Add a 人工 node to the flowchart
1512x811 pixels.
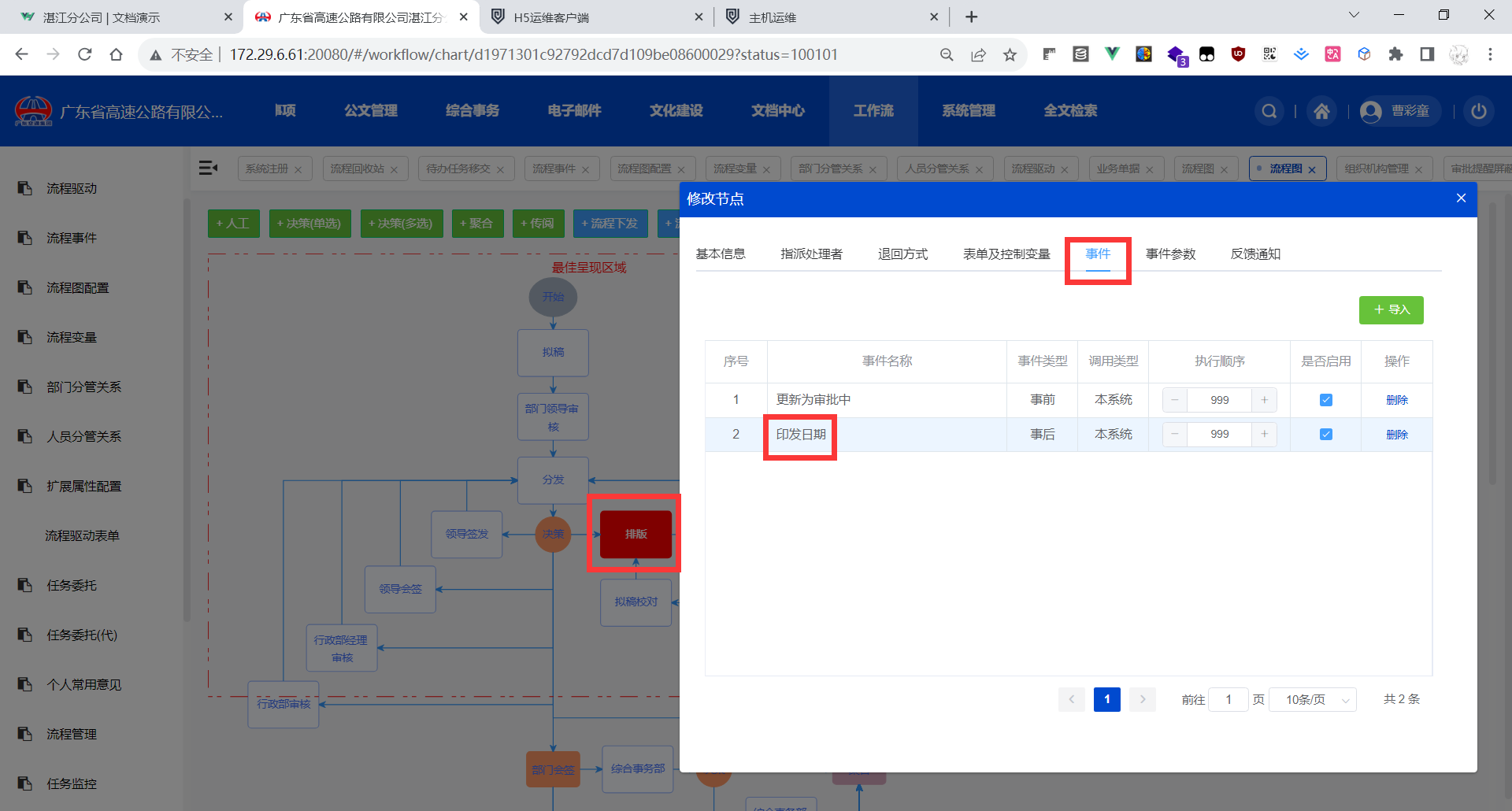pos(233,224)
